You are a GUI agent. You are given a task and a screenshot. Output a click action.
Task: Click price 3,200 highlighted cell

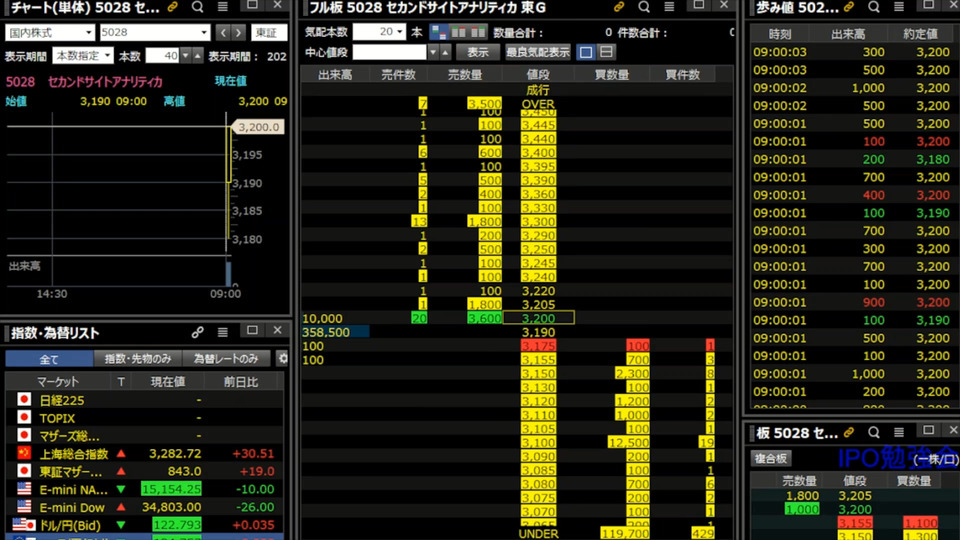pyautogui.click(x=538, y=318)
